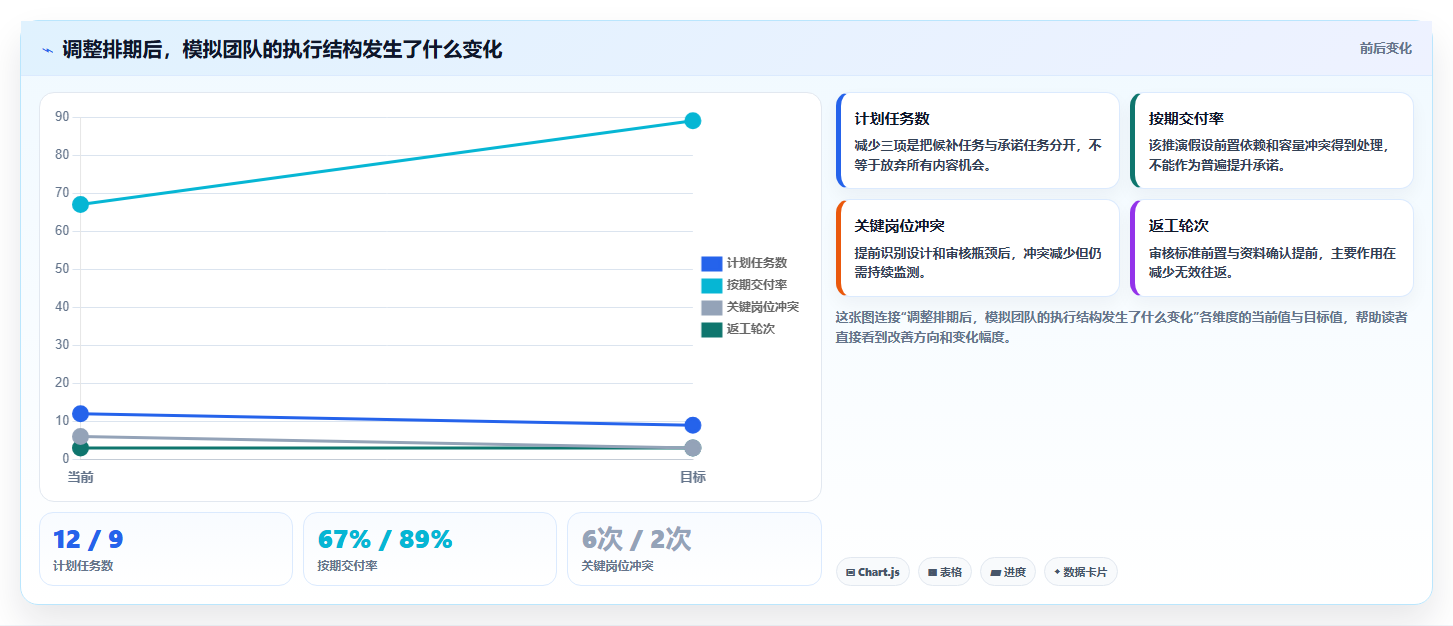Click the 当前 x-axis label
The image size is (1453, 626).
point(81,477)
